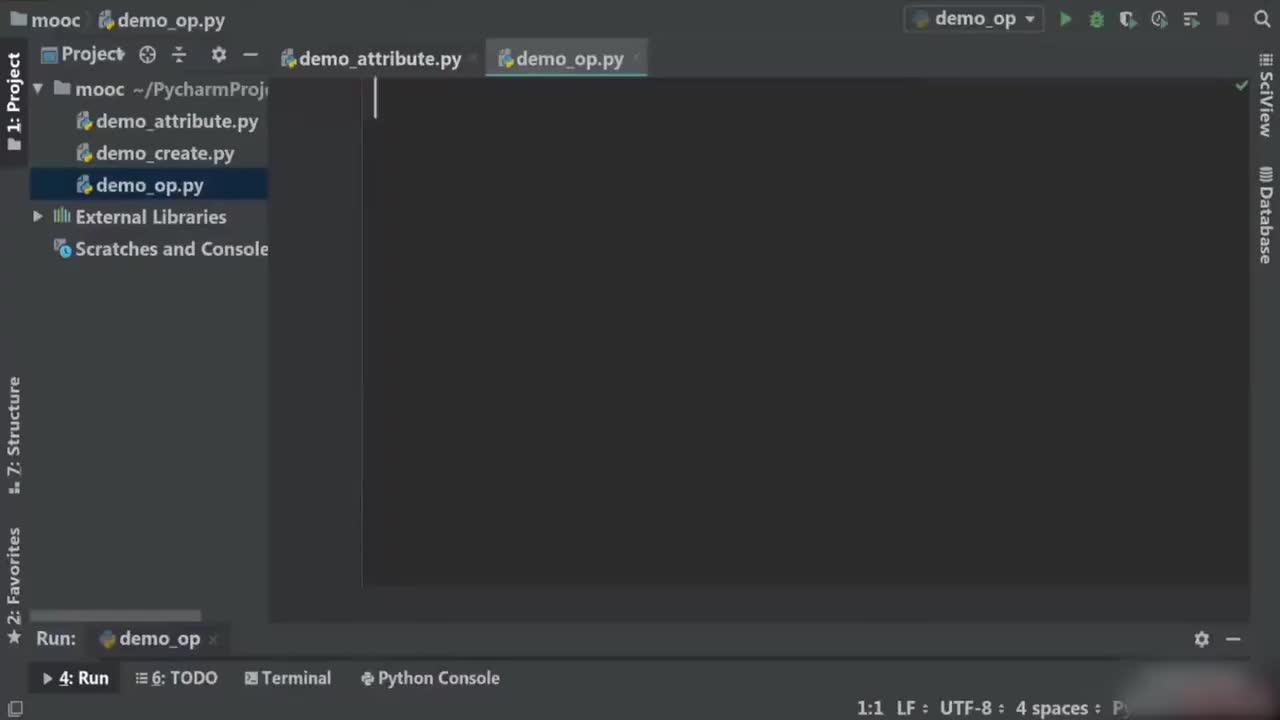Click the profiler icon in the top toolbar
Screen dimensions: 1280x720
(x=1159, y=19)
